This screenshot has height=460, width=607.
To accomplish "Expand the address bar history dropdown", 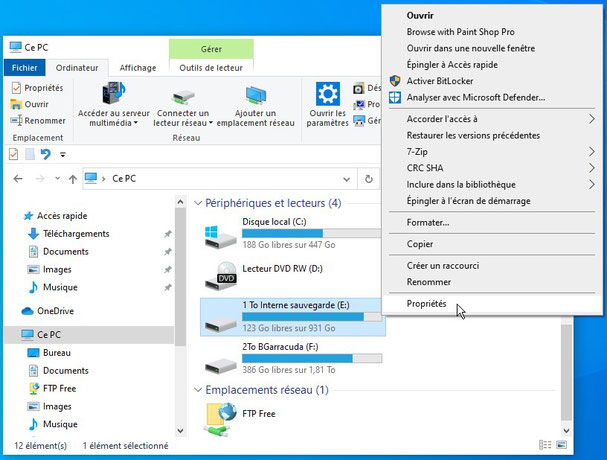I will point(346,179).
